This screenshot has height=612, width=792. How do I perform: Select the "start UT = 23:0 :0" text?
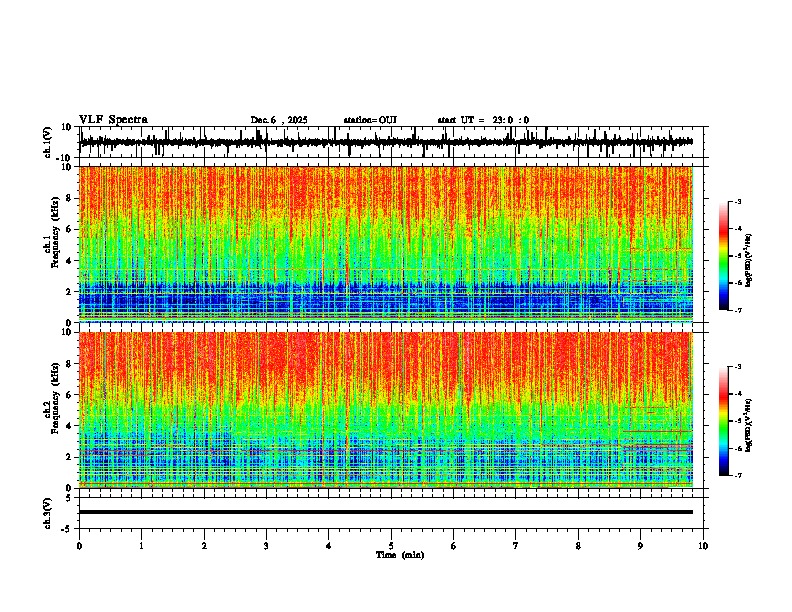(483, 120)
